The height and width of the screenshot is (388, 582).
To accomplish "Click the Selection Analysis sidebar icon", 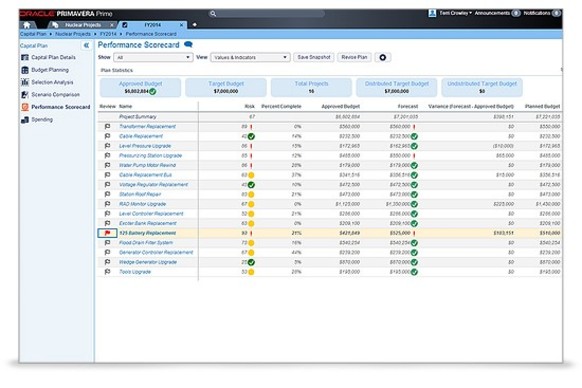I will click(x=25, y=82).
